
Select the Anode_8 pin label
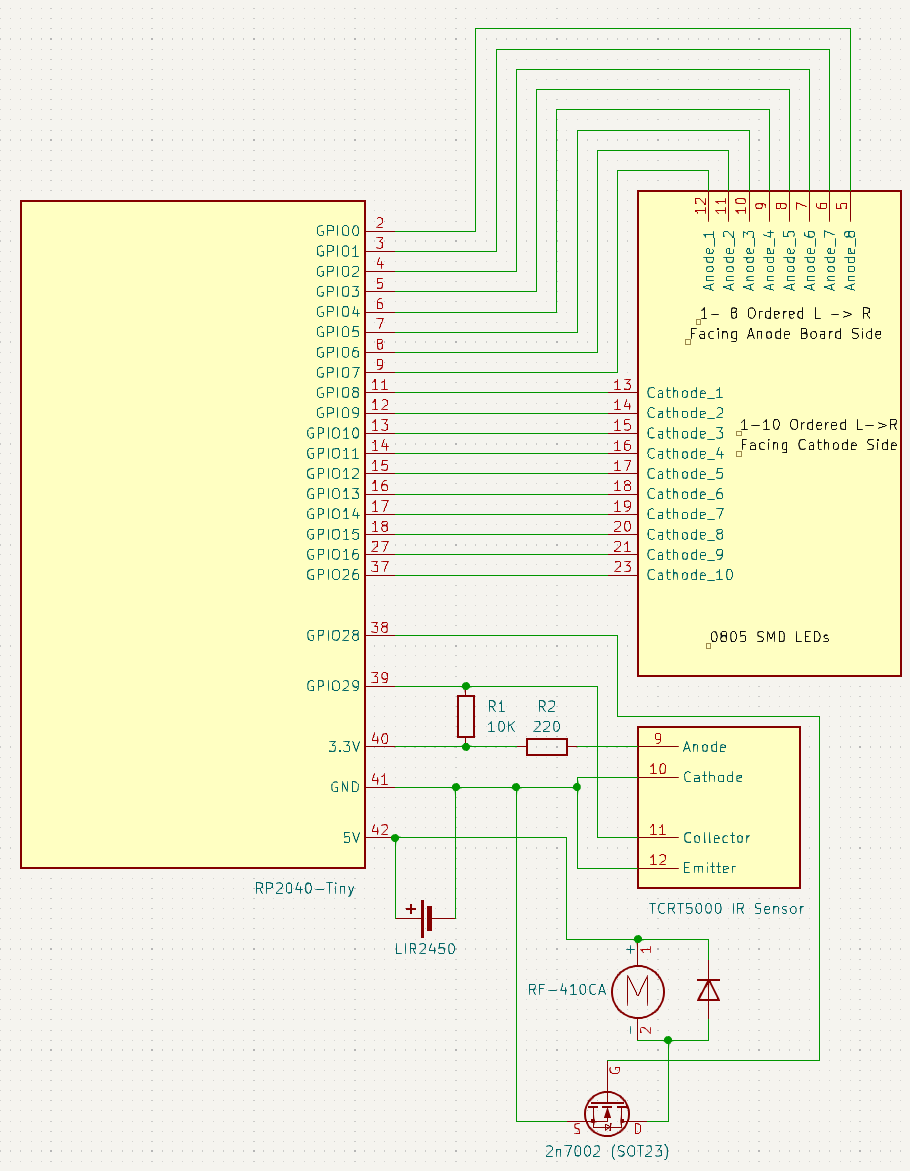click(x=850, y=260)
